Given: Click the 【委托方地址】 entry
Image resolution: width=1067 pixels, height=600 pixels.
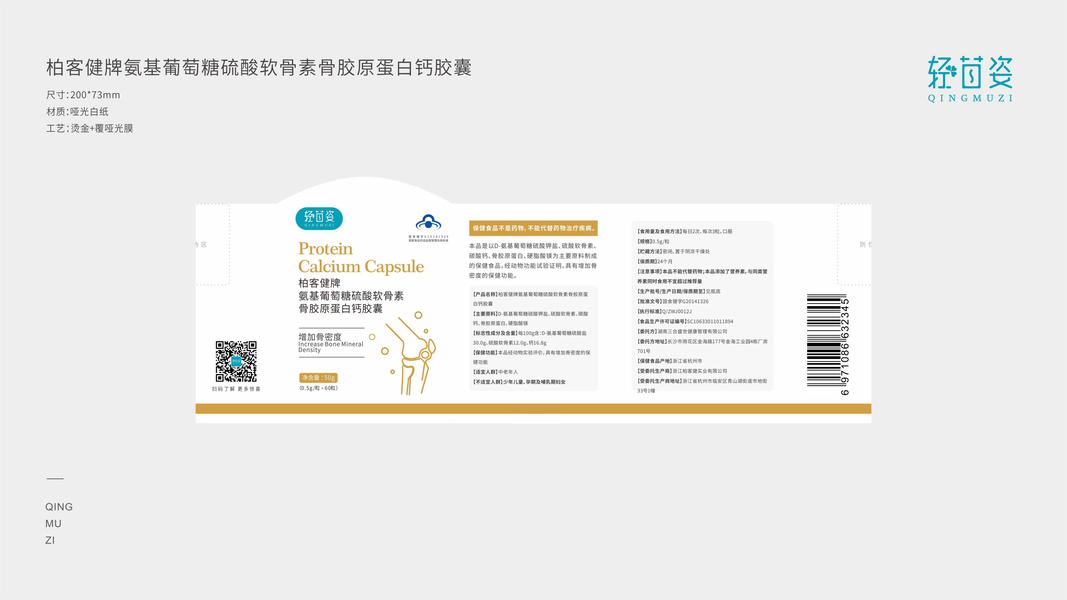Looking at the screenshot, I should [x=702, y=346].
